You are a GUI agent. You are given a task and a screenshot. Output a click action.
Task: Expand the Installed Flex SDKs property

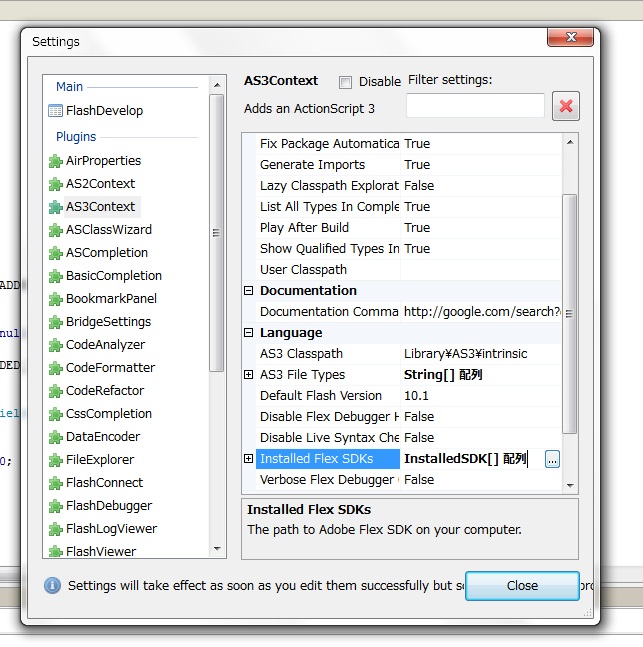(x=249, y=459)
